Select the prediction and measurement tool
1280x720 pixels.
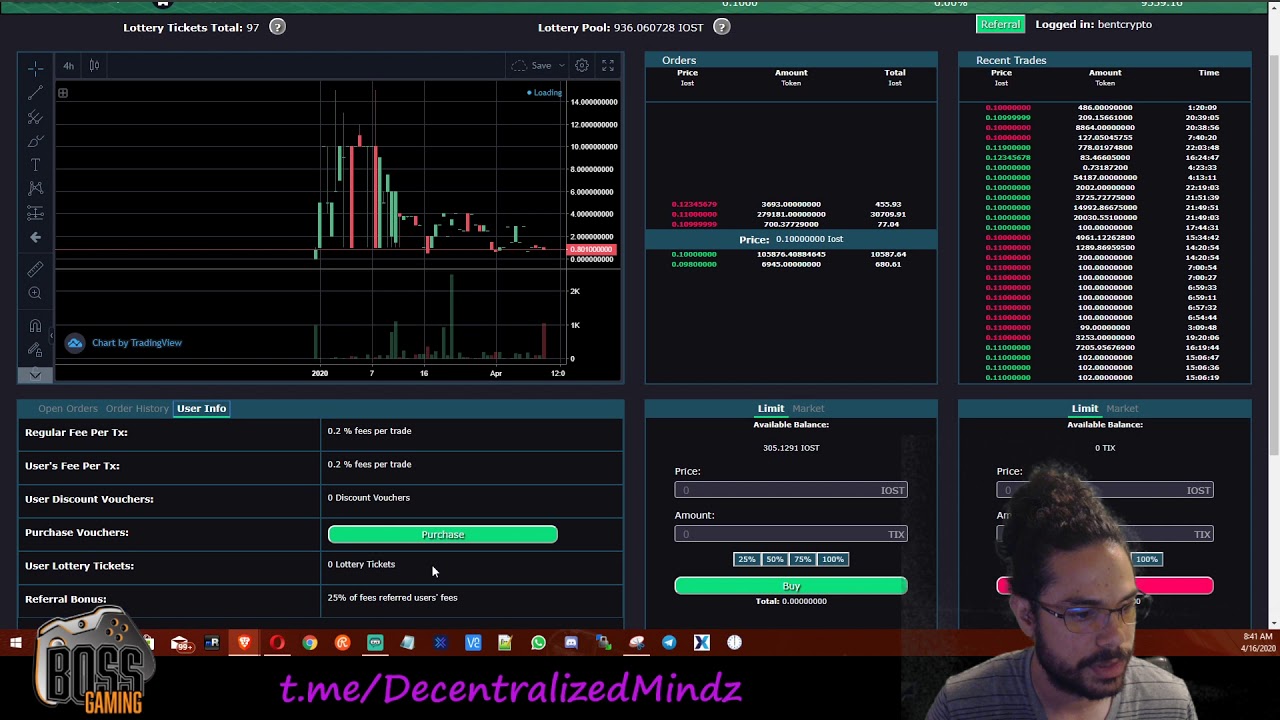click(x=35, y=213)
